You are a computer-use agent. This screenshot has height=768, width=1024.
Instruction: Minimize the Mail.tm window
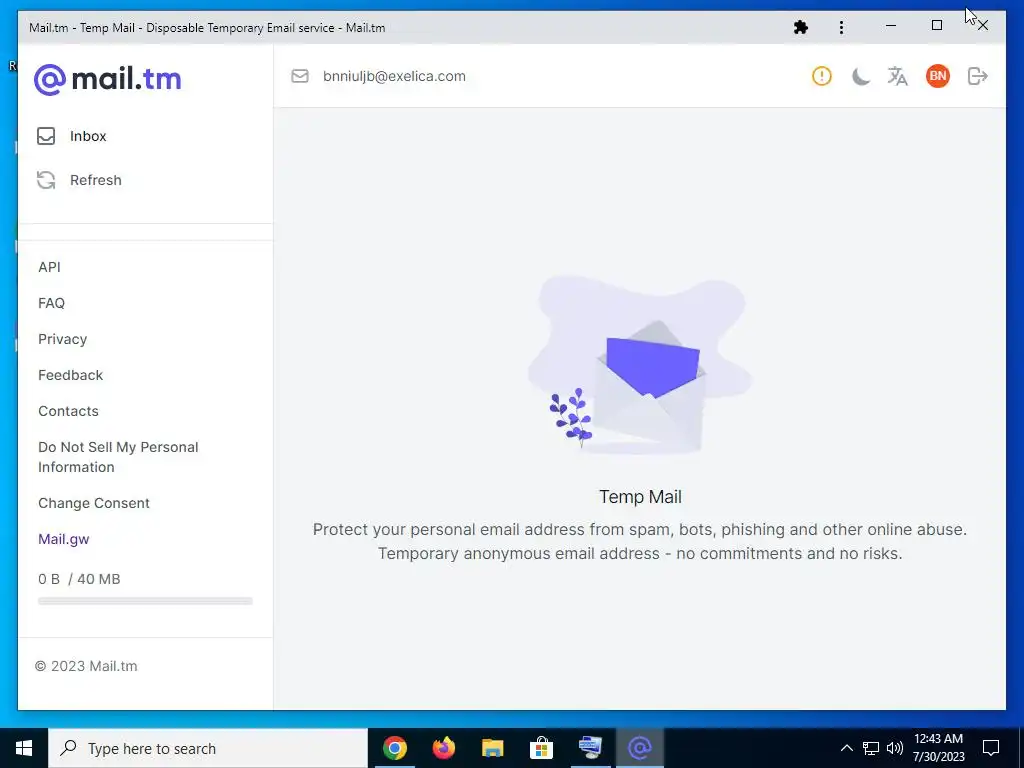[891, 26]
